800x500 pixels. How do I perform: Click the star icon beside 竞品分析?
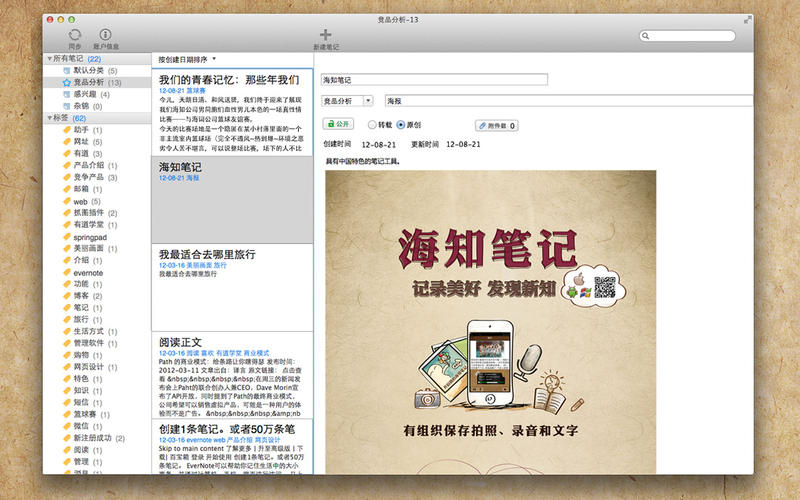pos(66,82)
